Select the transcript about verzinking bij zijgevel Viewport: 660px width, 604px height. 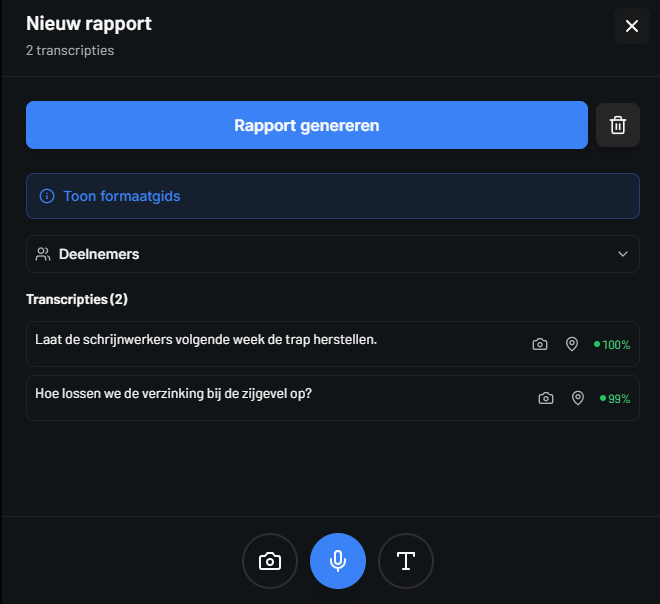(x=174, y=394)
